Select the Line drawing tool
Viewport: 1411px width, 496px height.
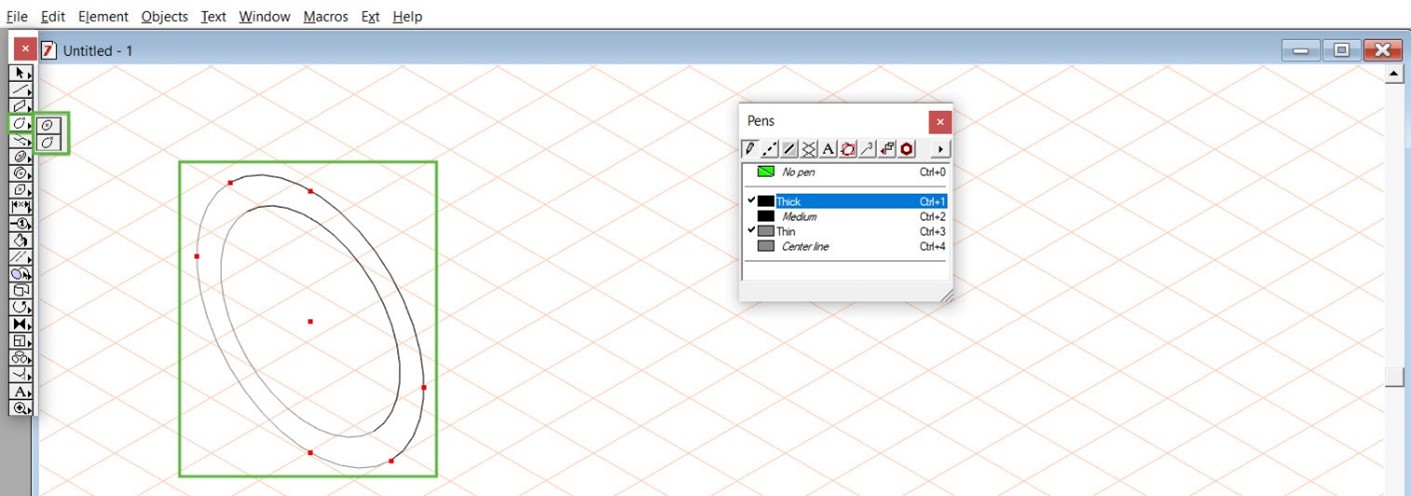(21, 90)
